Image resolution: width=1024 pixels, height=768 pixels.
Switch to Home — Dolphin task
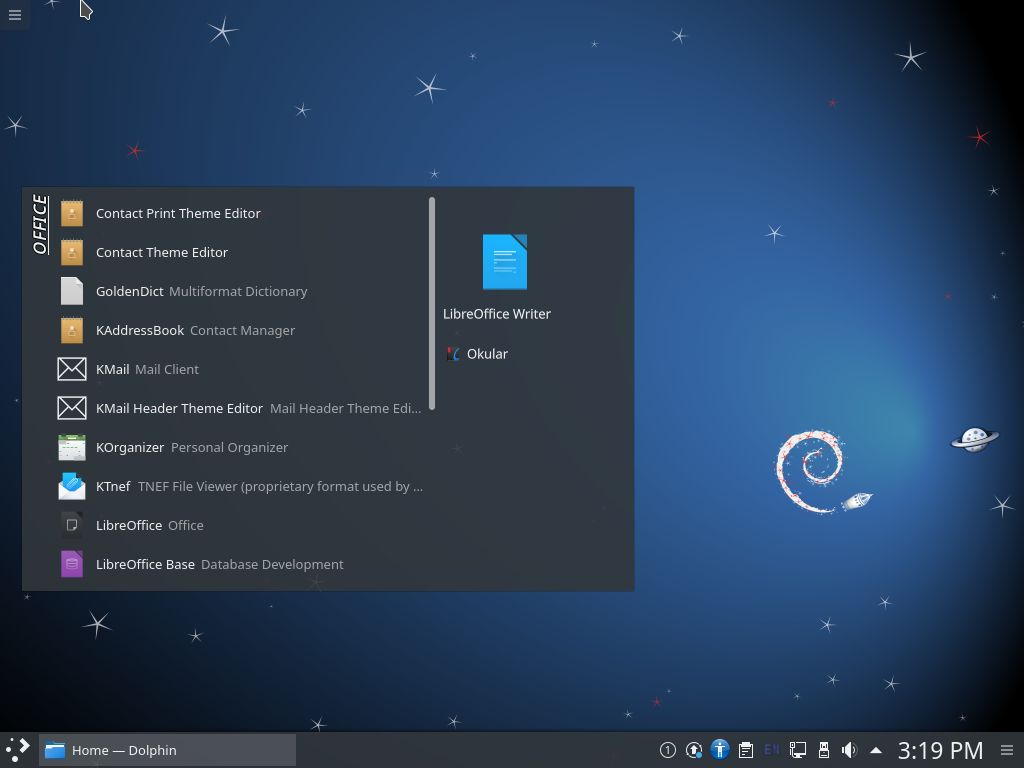tap(167, 750)
